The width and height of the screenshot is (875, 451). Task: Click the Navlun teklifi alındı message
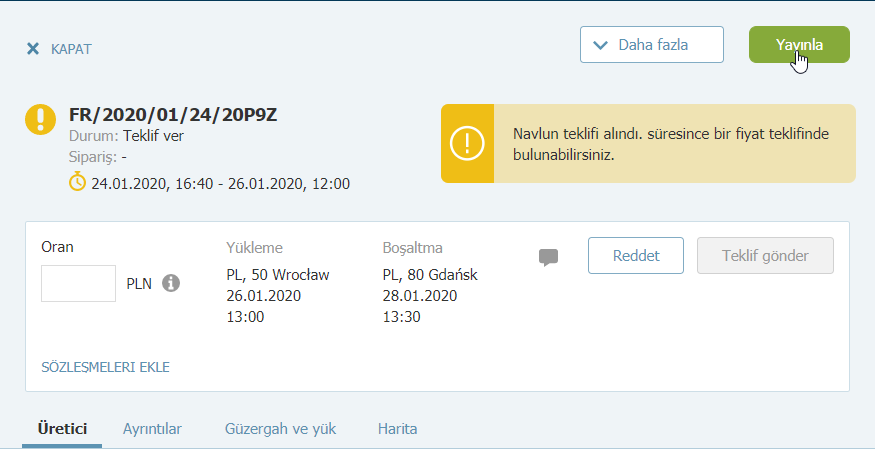point(671,144)
